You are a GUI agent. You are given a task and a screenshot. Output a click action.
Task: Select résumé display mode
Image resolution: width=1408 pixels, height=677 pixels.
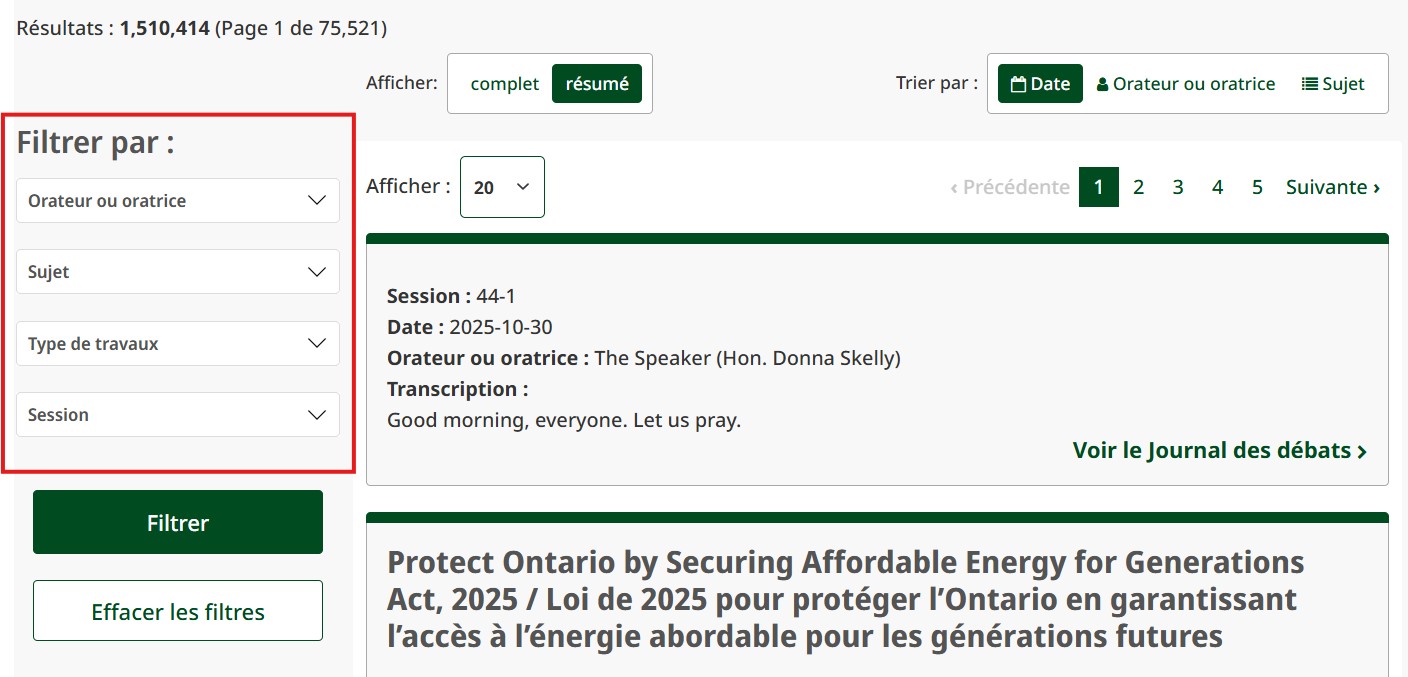tap(597, 84)
